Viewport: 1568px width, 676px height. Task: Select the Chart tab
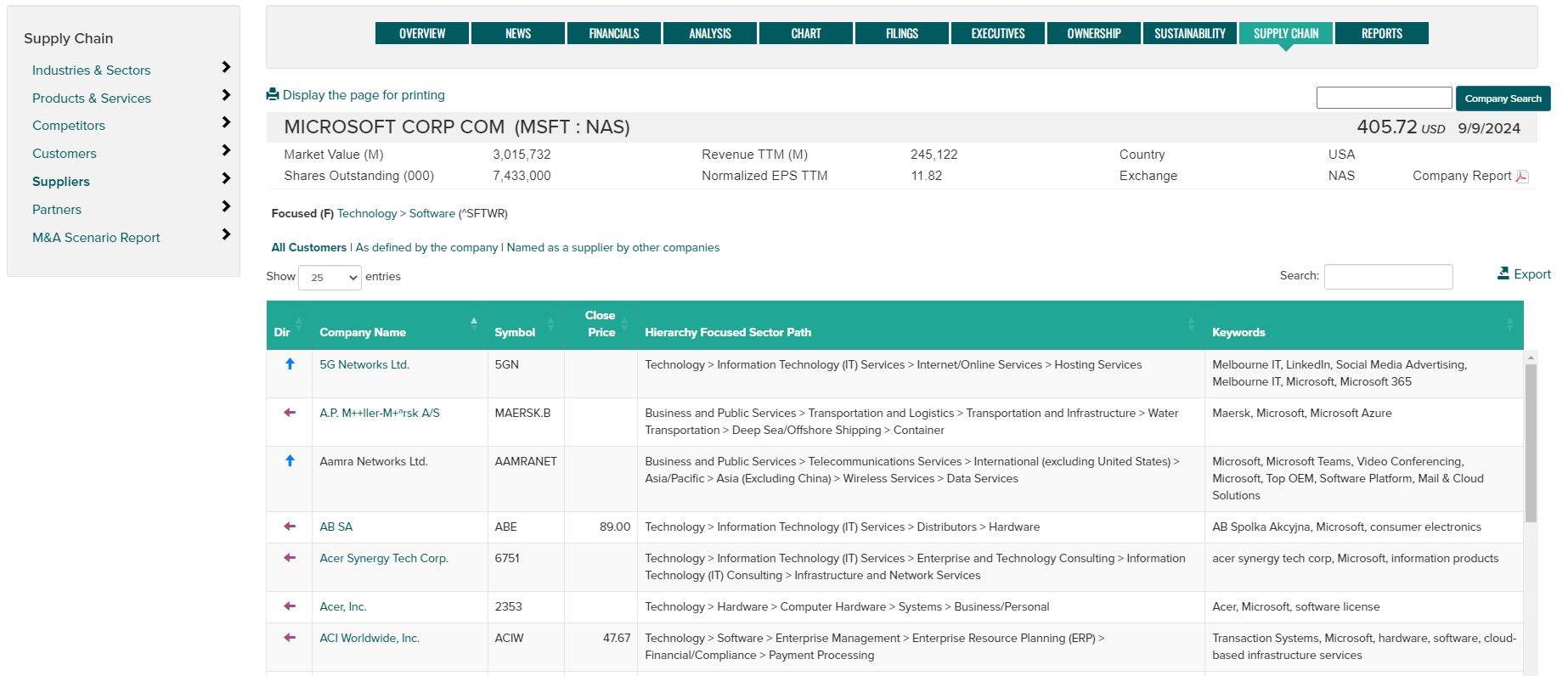[x=806, y=33]
